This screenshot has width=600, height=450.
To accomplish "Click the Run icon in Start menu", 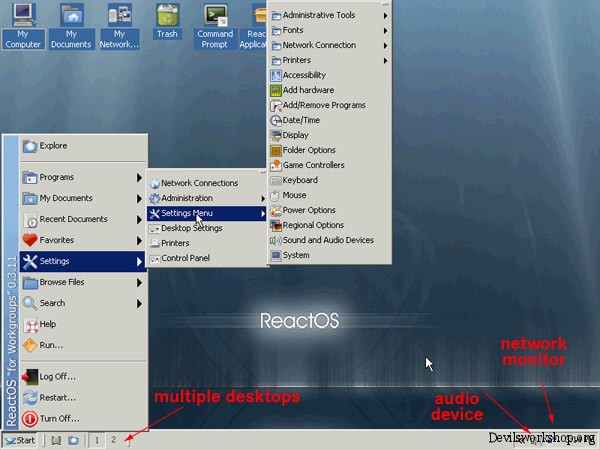I will pyautogui.click(x=30, y=345).
